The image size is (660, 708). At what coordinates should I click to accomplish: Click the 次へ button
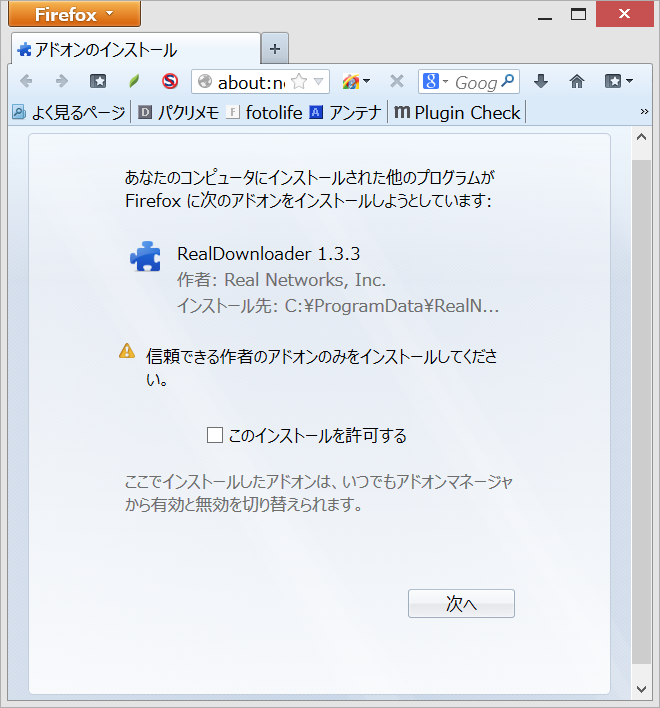[461, 603]
